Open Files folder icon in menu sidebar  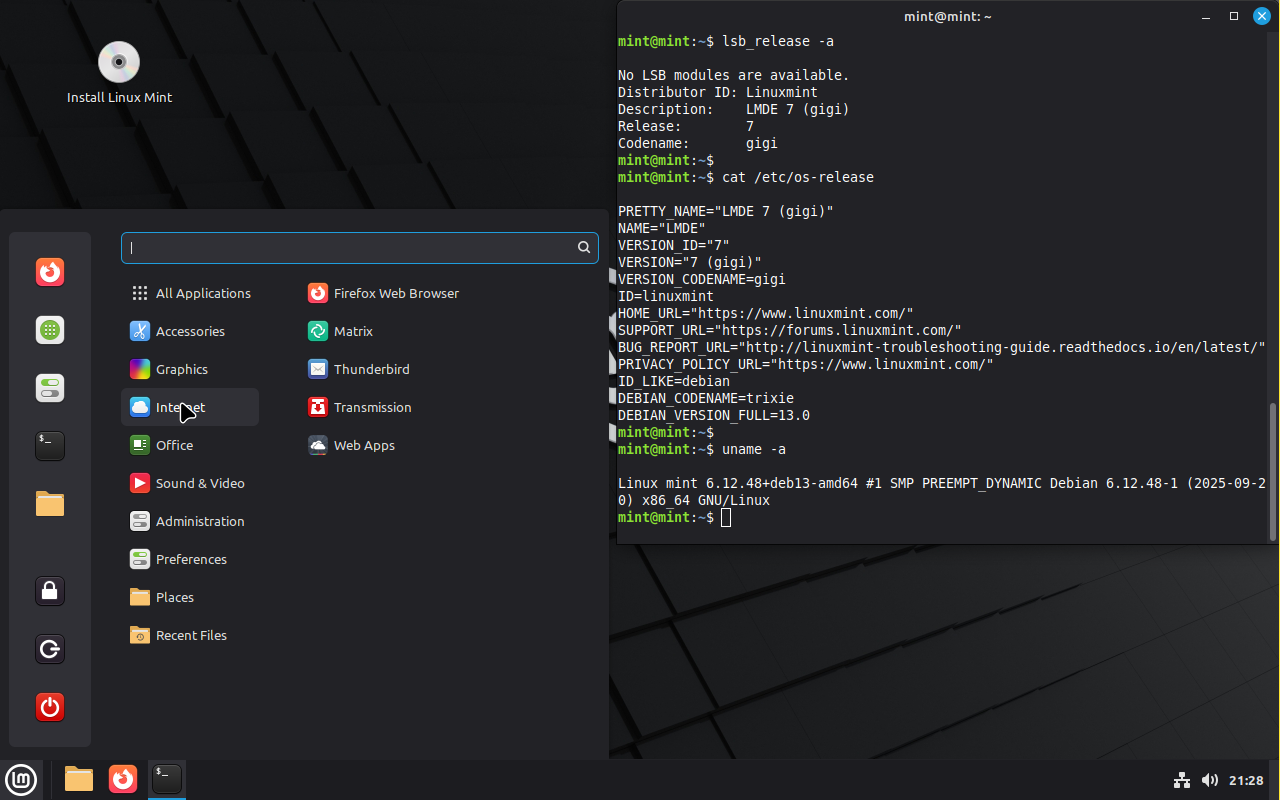(50, 503)
